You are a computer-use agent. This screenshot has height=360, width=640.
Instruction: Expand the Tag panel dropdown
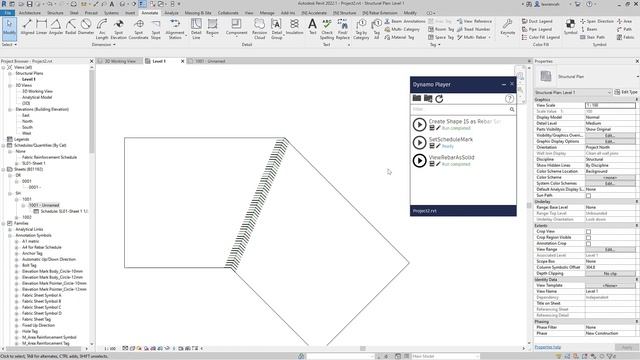436,44
